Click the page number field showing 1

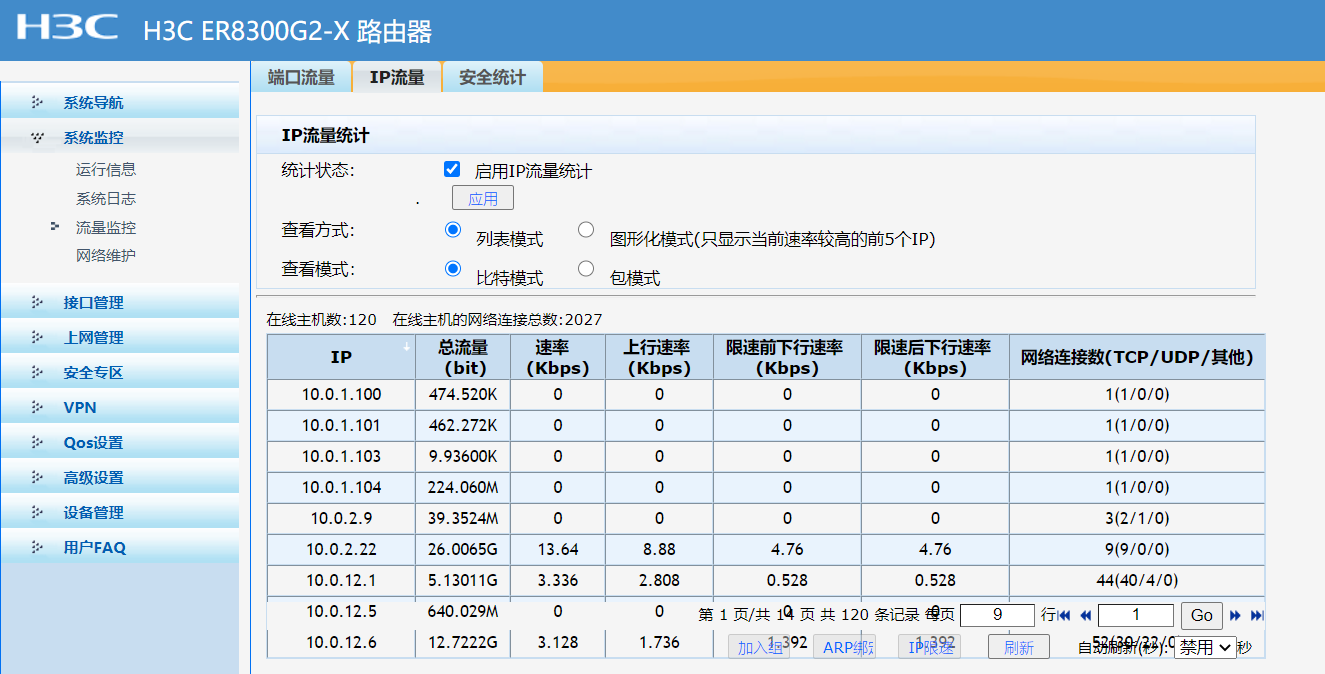[x=1136, y=615]
